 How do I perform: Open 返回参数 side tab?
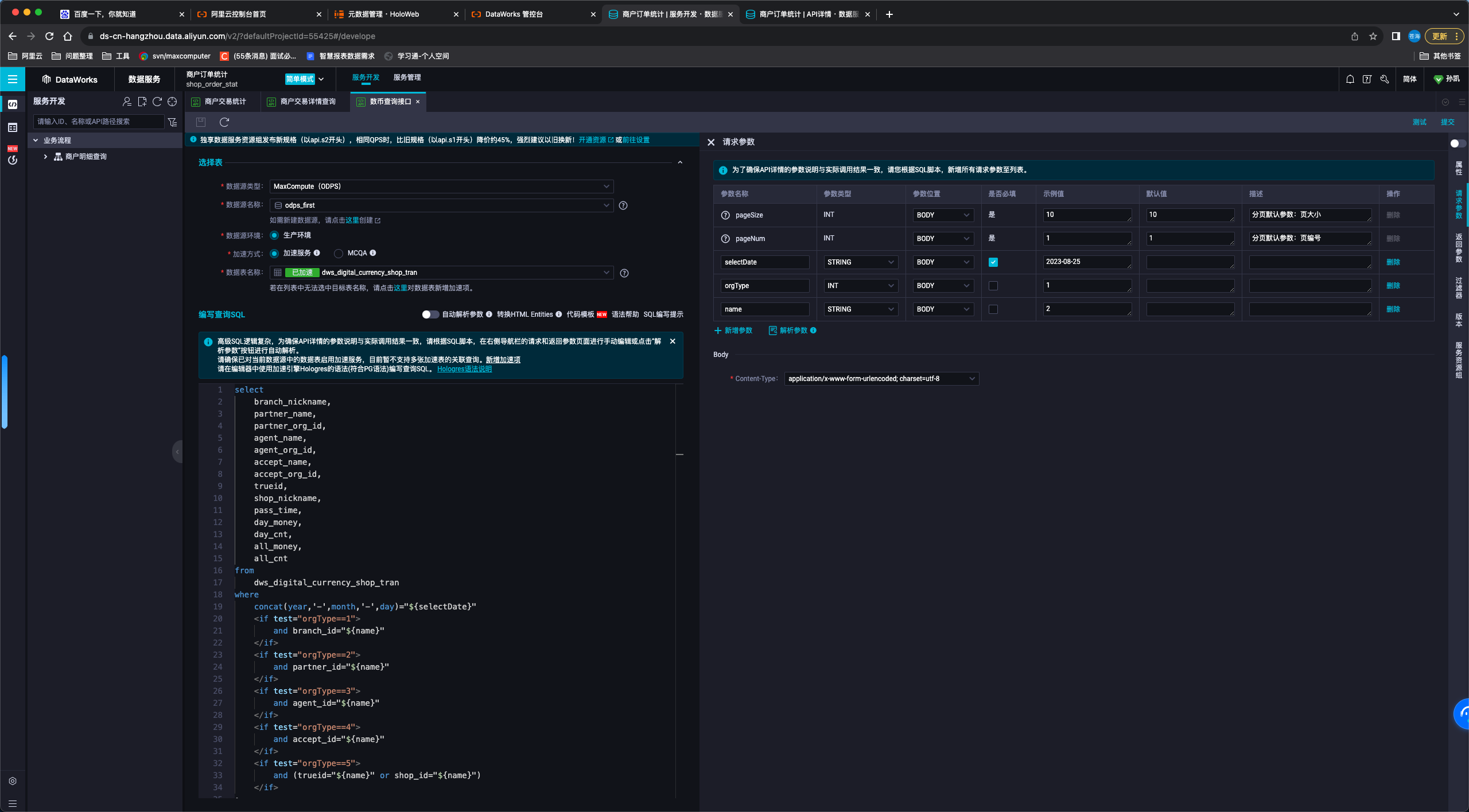(1459, 247)
